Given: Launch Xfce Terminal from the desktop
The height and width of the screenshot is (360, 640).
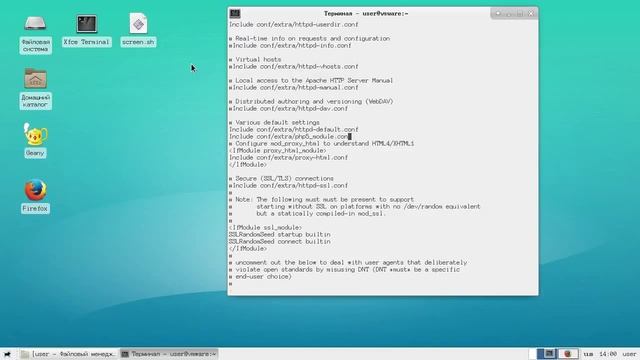Looking at the screenshot, I should tap(87, 31).
